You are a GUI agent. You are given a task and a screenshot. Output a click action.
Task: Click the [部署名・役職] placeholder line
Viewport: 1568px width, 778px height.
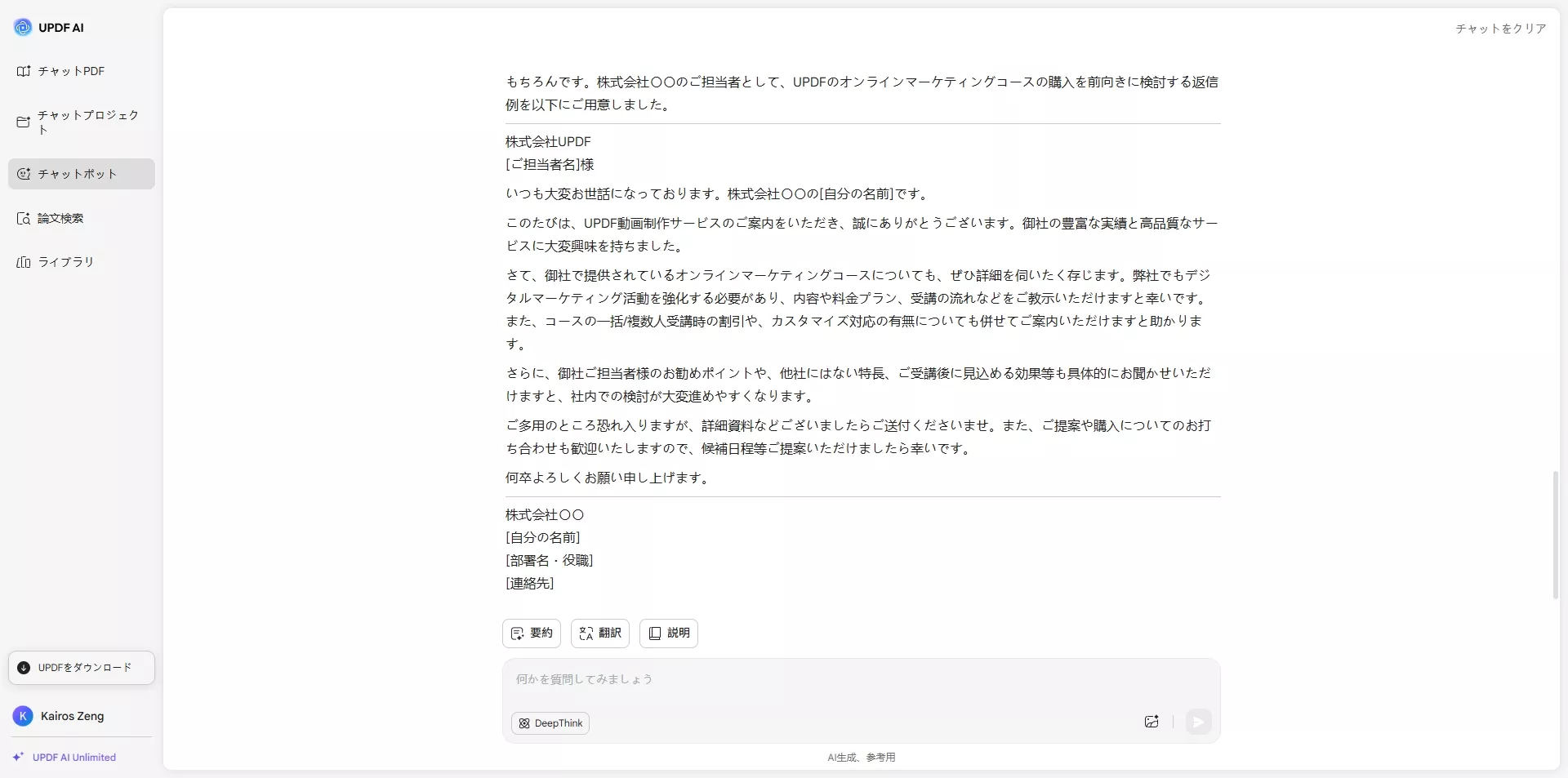click(550, 561)
